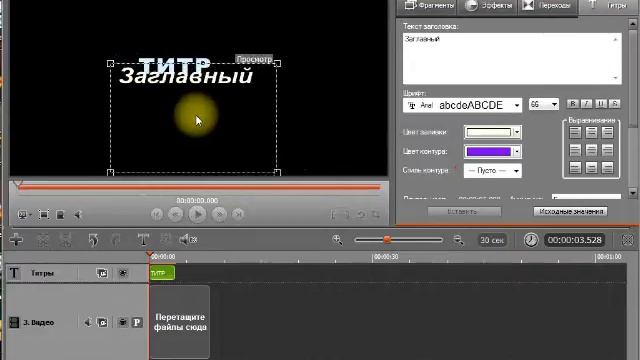640x360 pixels.
Task: Mute the Видео track audio
Action: [88, 322]
